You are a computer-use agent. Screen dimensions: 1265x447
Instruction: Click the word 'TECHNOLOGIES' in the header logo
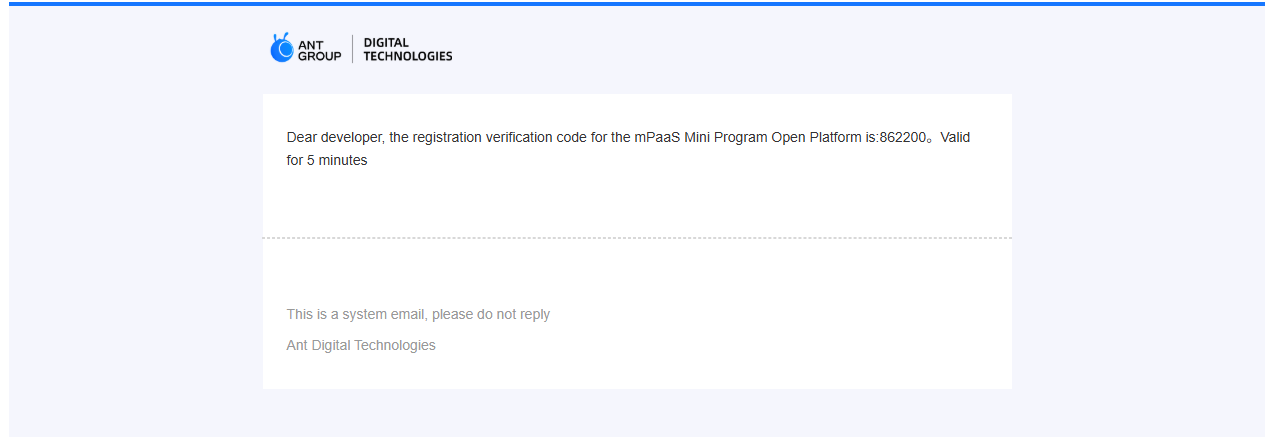point(407,56)
